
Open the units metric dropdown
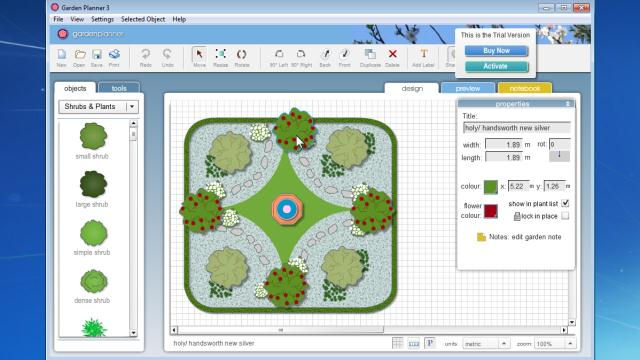click(x=485, y=344)
